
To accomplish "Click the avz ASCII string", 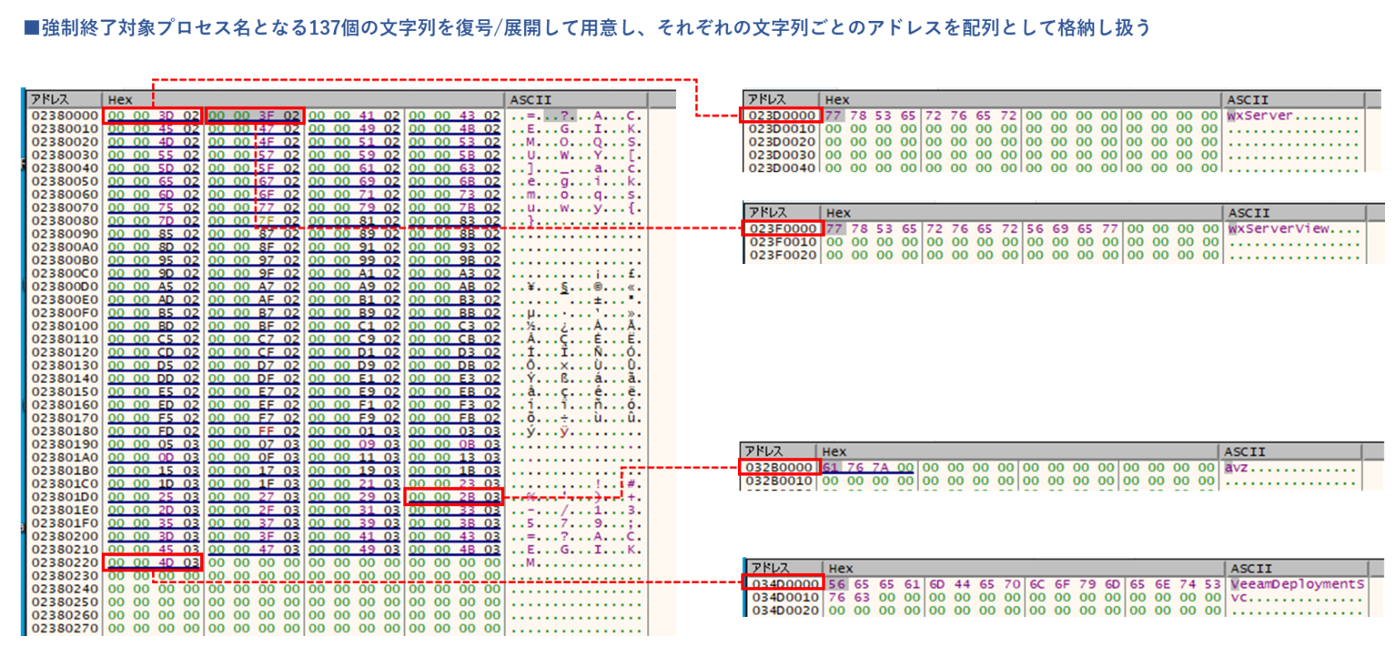I will tap(1240, 467).
